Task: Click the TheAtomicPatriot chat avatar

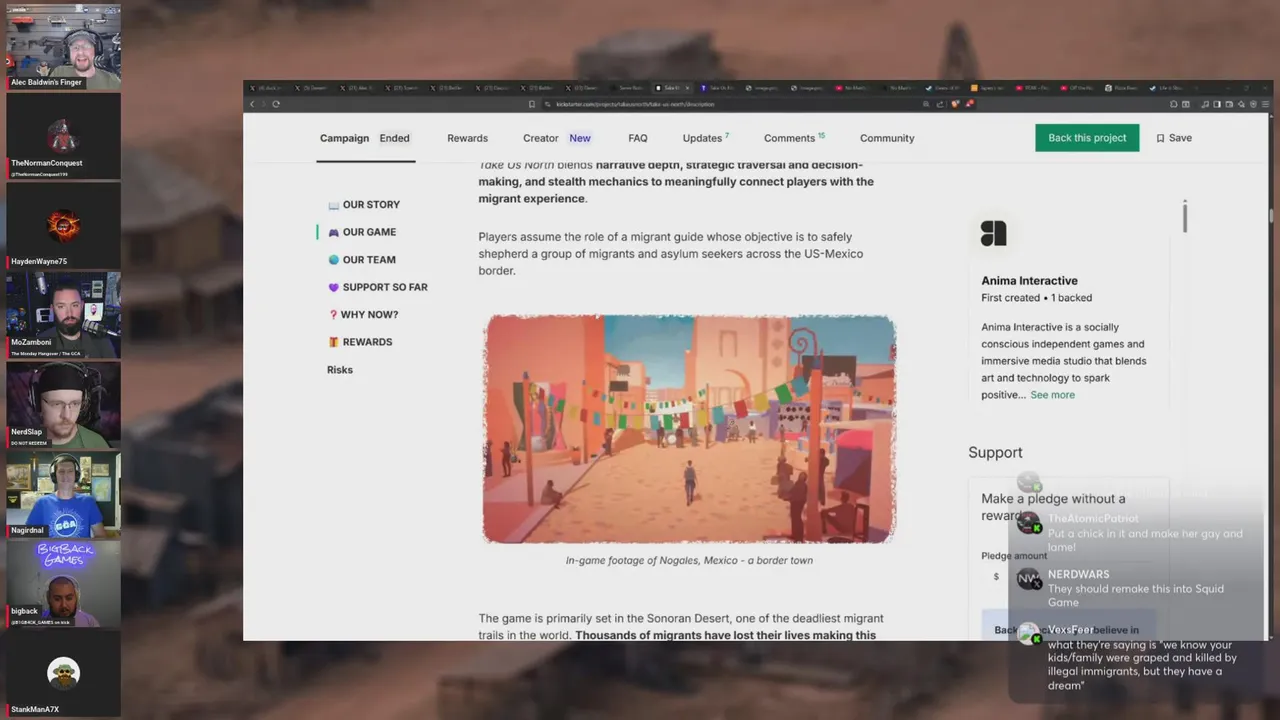Action: (1028, 523)
